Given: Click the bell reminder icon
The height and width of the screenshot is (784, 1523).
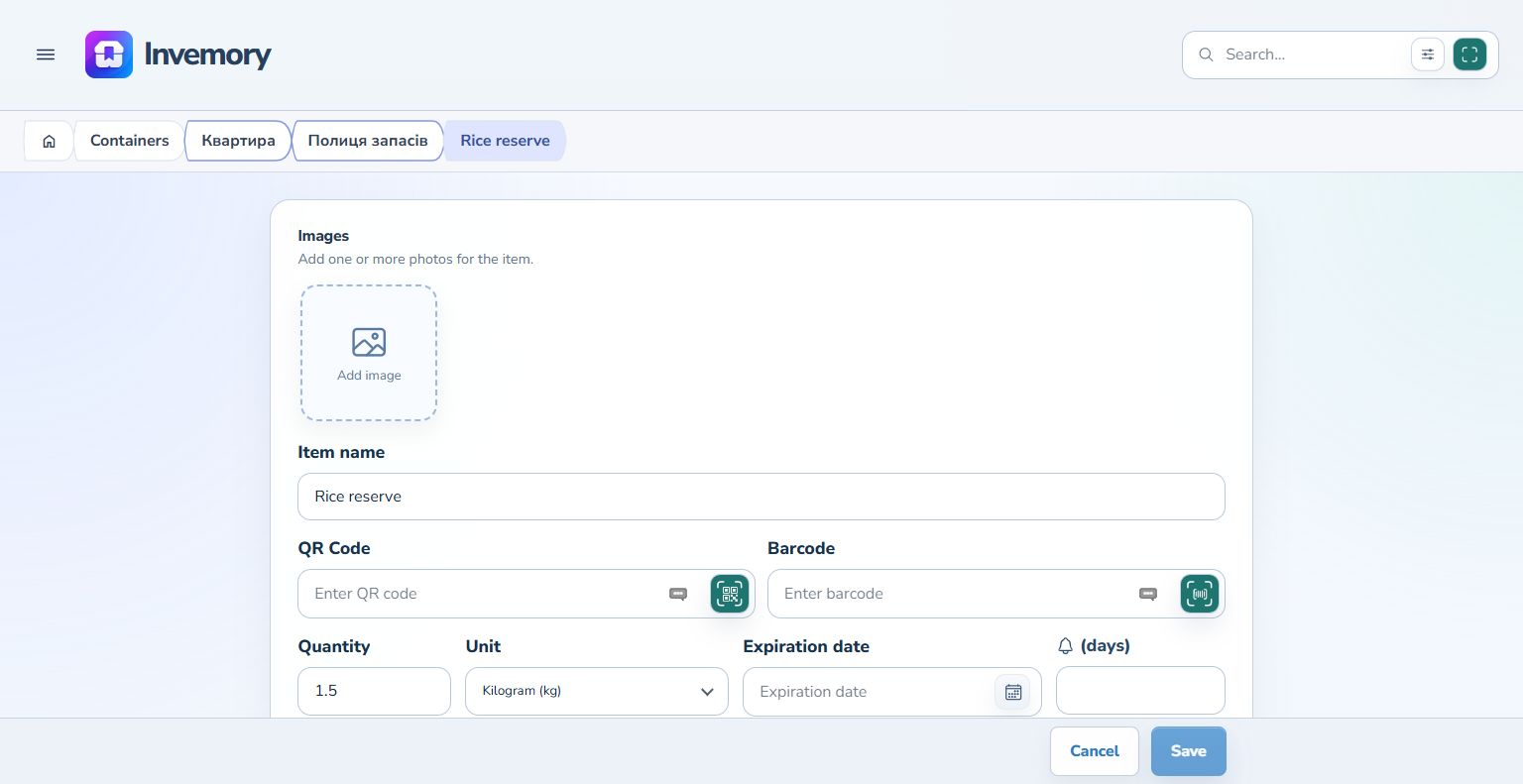Looking at the screenshot, I should pyautogui.click(x=1066, y=646).
